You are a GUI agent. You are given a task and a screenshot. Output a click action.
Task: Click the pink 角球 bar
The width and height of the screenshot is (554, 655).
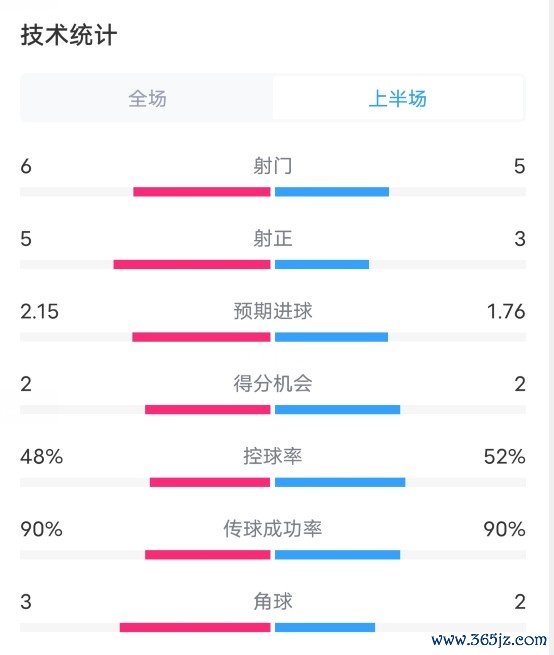point(195,627)
